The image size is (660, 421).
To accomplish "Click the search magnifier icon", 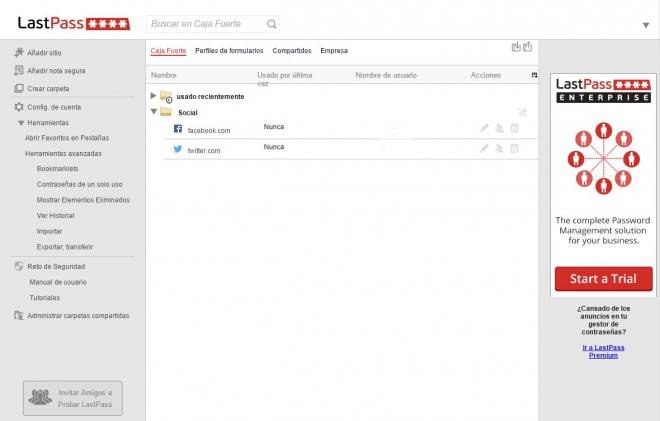I will [x=272, y=24].
